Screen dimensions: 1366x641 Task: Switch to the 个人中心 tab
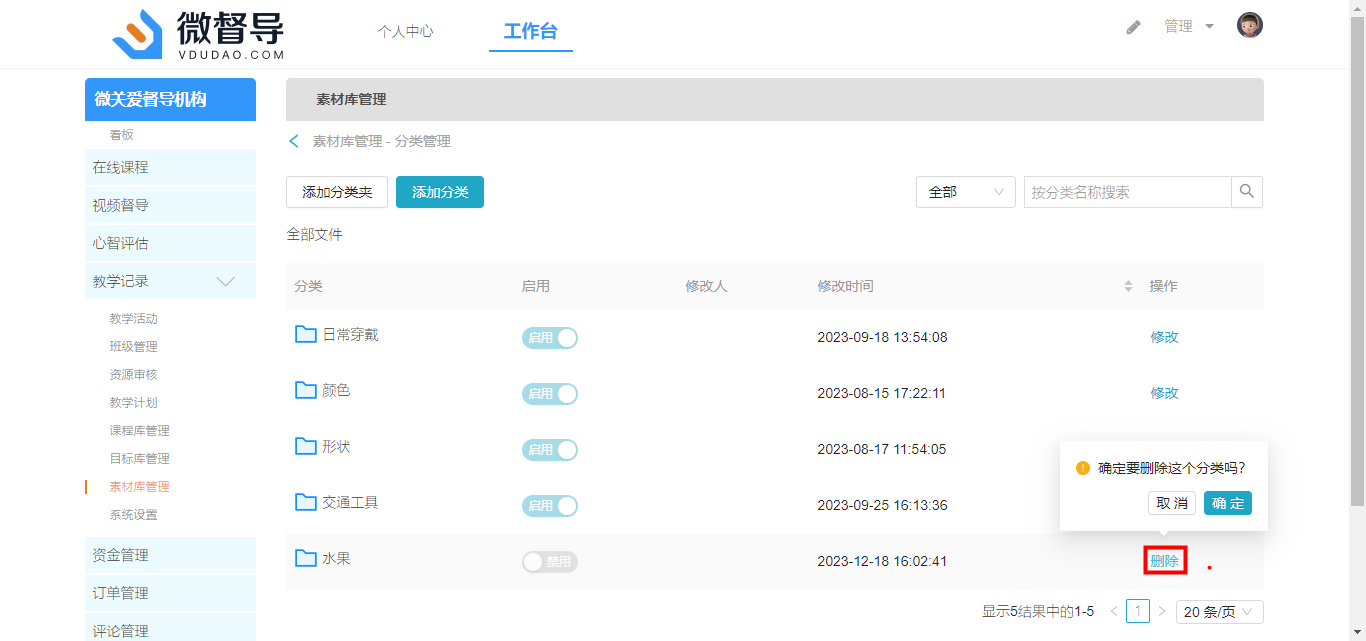405,31
